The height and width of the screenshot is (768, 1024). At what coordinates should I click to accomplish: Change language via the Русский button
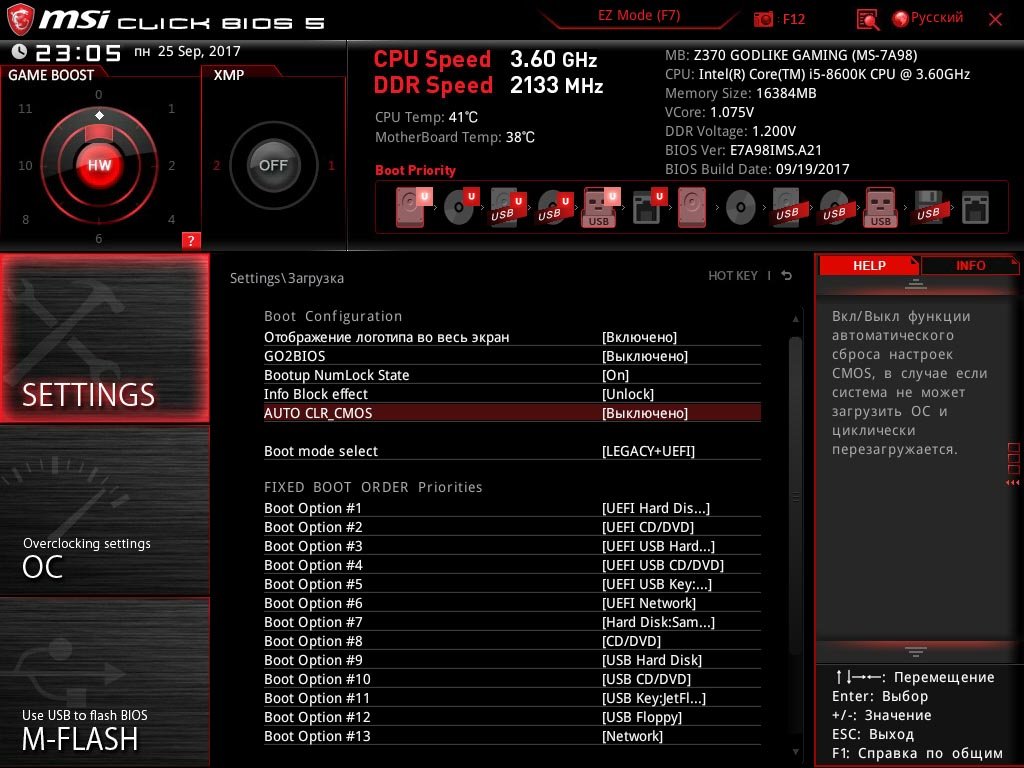[x=936, y=18]
